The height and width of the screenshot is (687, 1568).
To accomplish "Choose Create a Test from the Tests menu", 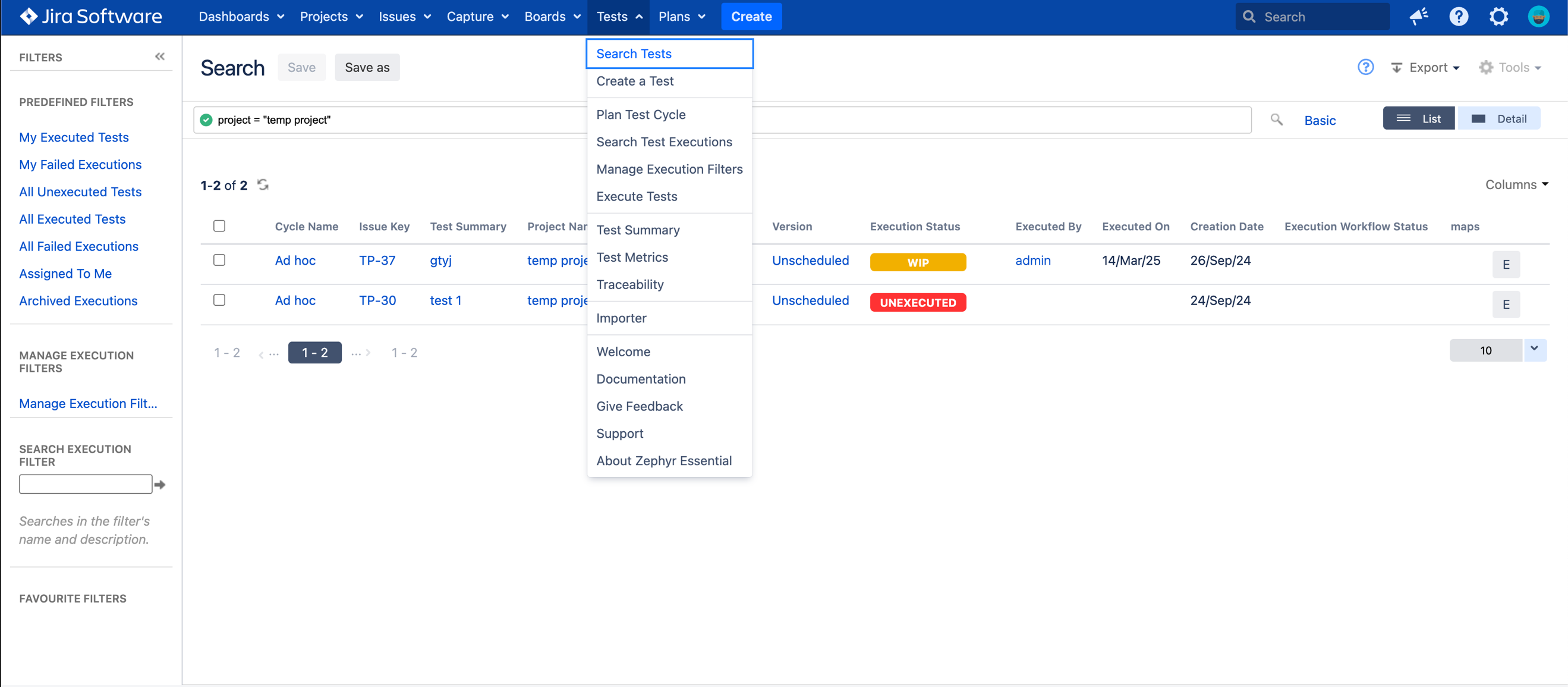I will 635,81.
